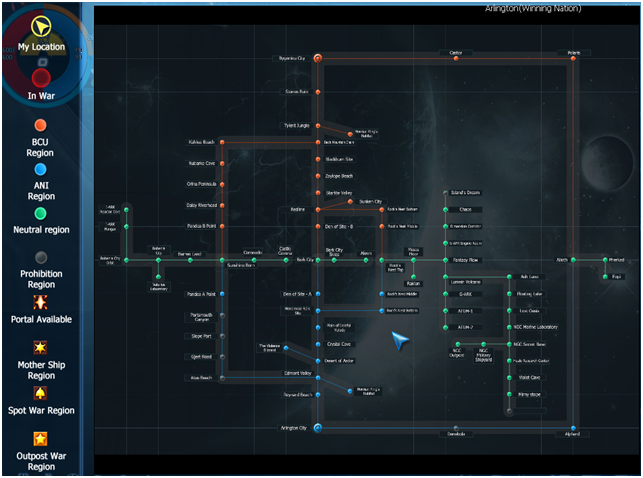This screenshot has width=643, height=478.
Task: Select the Arlington City map node
Action: click(x=318, y=428)
